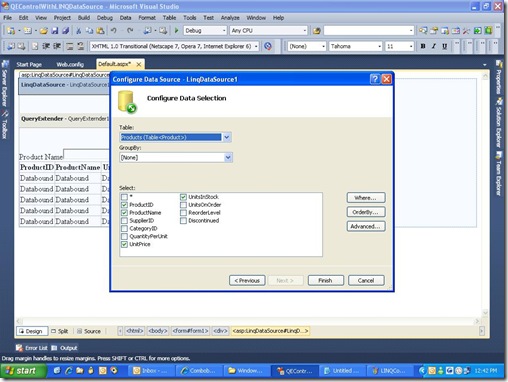Toggle Bold formatting button
This screenshot has height=382, width=508.
click(x=423, y=46)
